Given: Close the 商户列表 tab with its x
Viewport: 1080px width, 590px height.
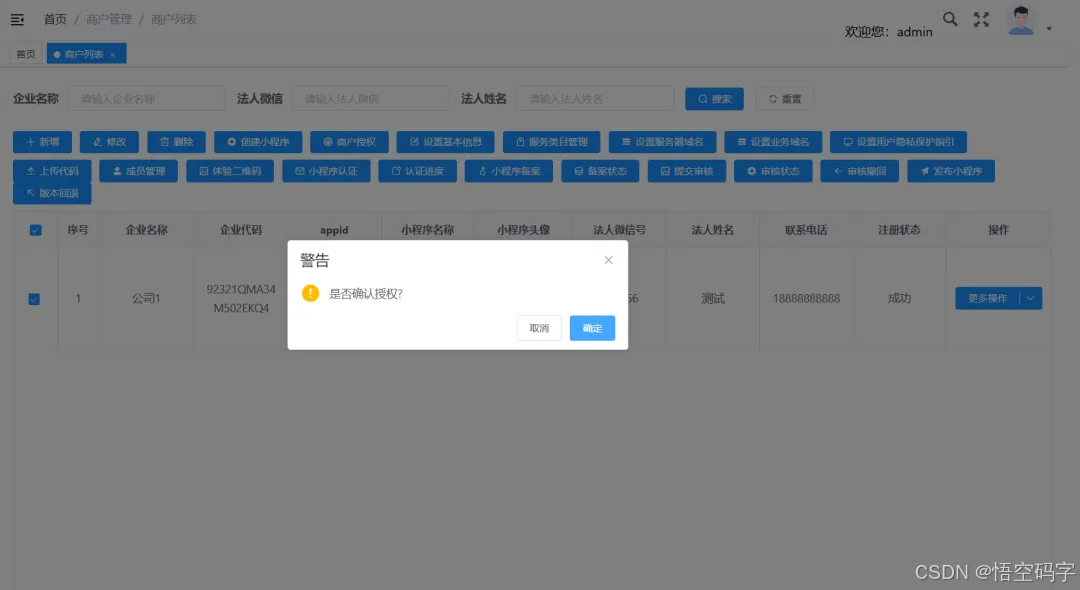Looking at the screenshot, I should pyautogui.click(x=112, y=54).
